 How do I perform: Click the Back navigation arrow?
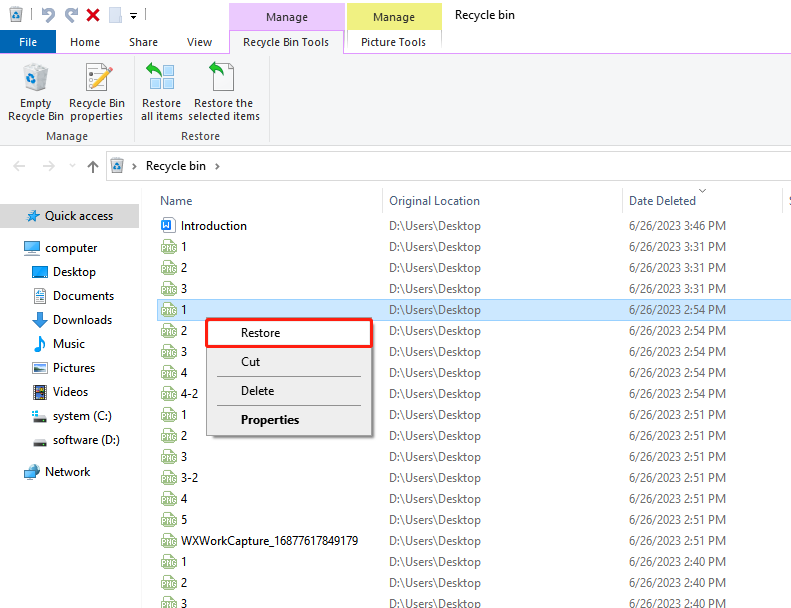click(x=19, y=166)
